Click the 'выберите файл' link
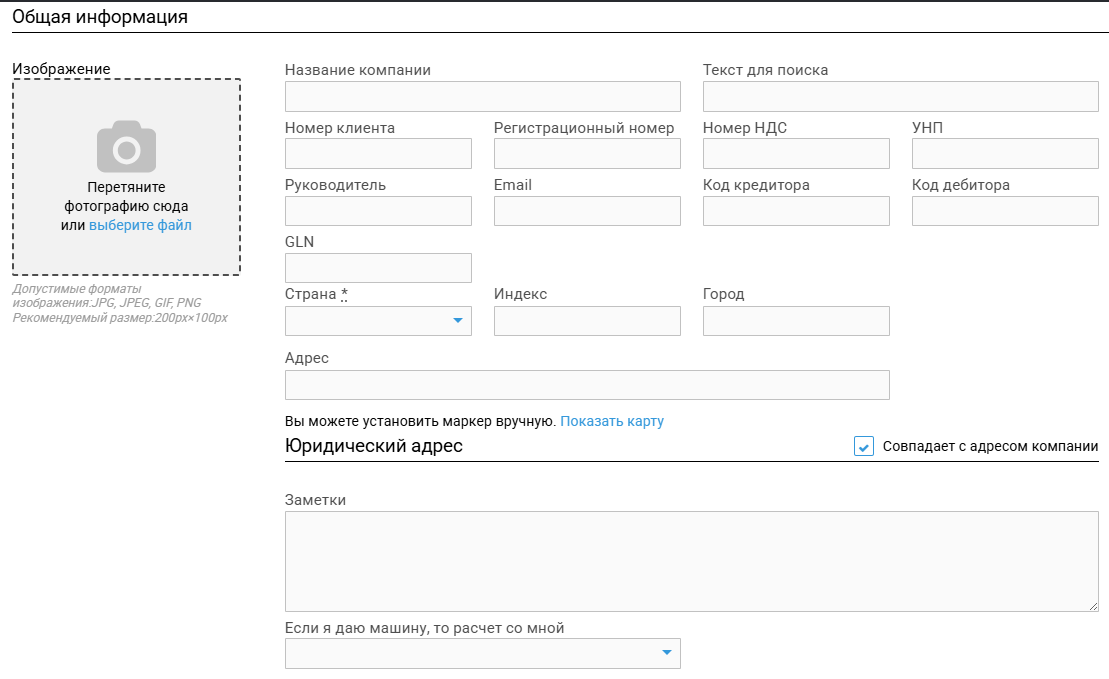Screen dimensions: 1109x679 (140, 225)
